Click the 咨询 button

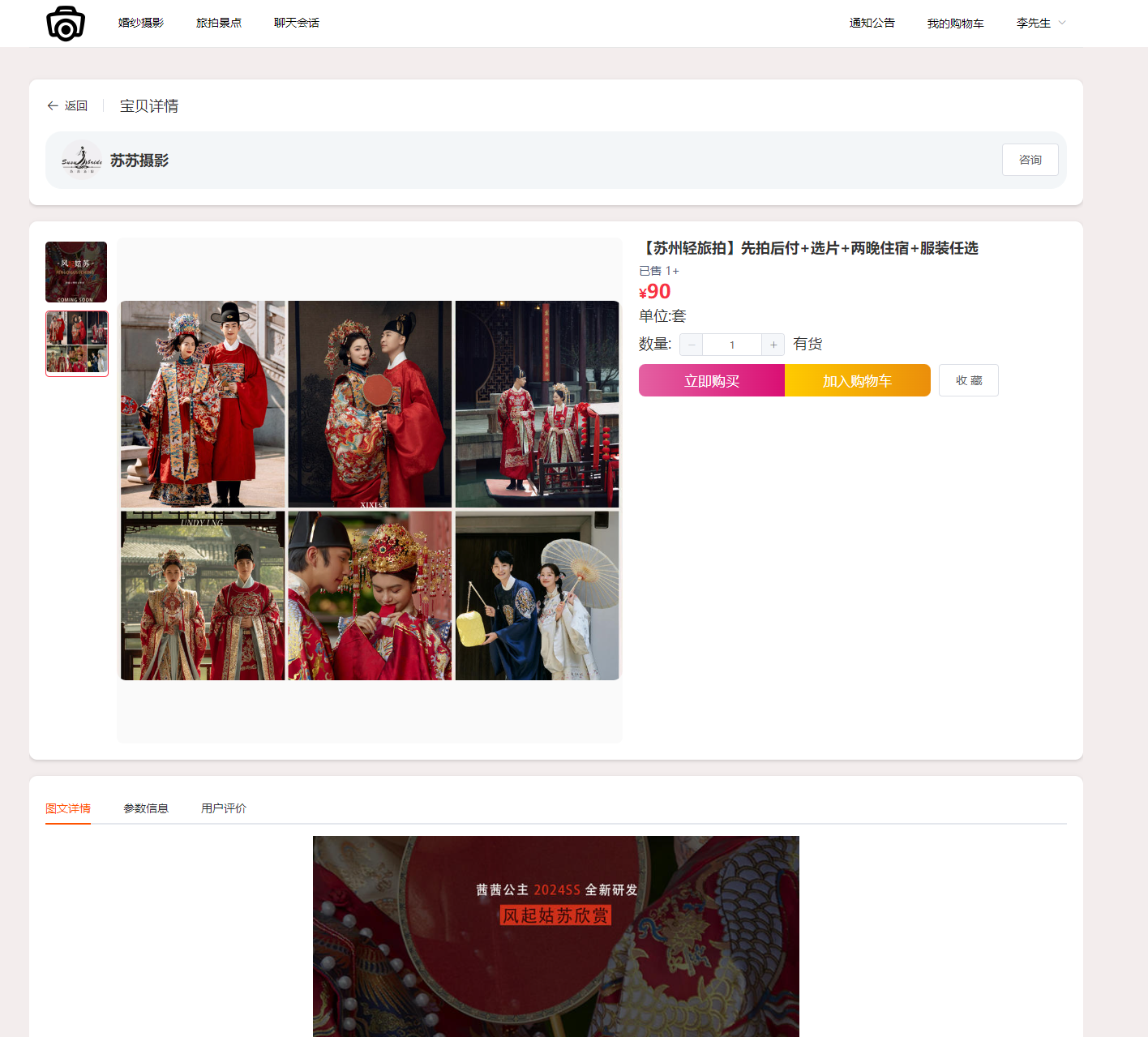coord(1030,160)
